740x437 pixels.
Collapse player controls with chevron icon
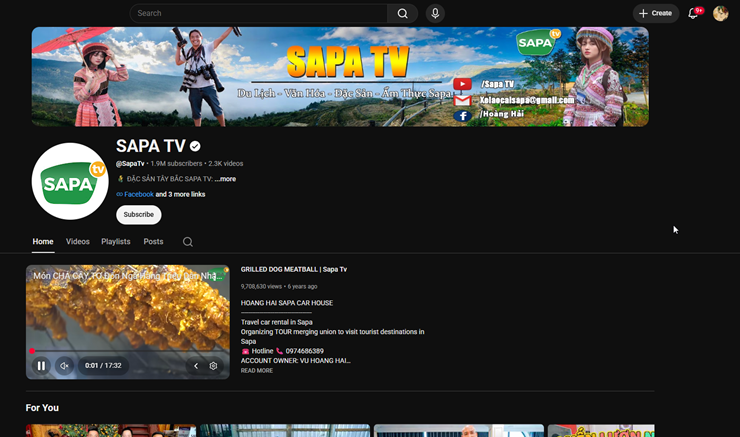click(196, 366)
